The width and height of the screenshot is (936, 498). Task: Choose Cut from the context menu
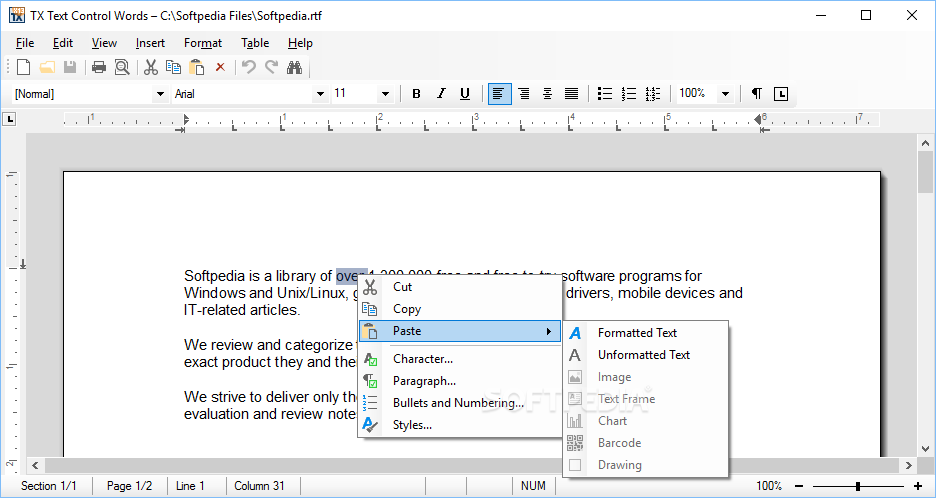click(460, 287)
